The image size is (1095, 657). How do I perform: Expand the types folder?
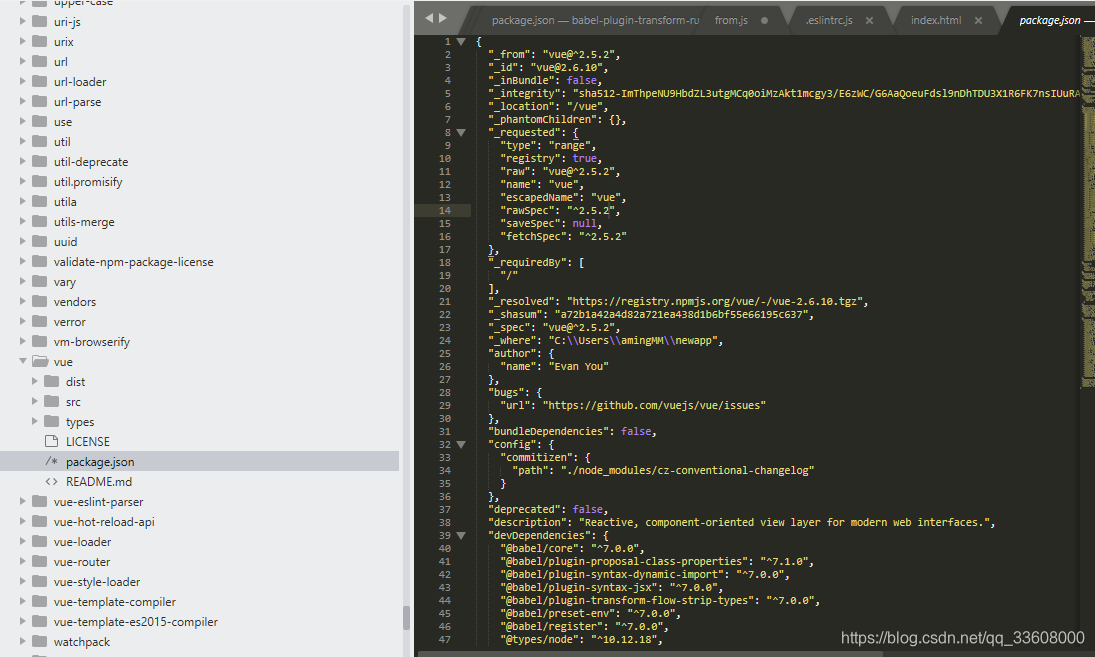pyautogui.click(x=35, y=421)
